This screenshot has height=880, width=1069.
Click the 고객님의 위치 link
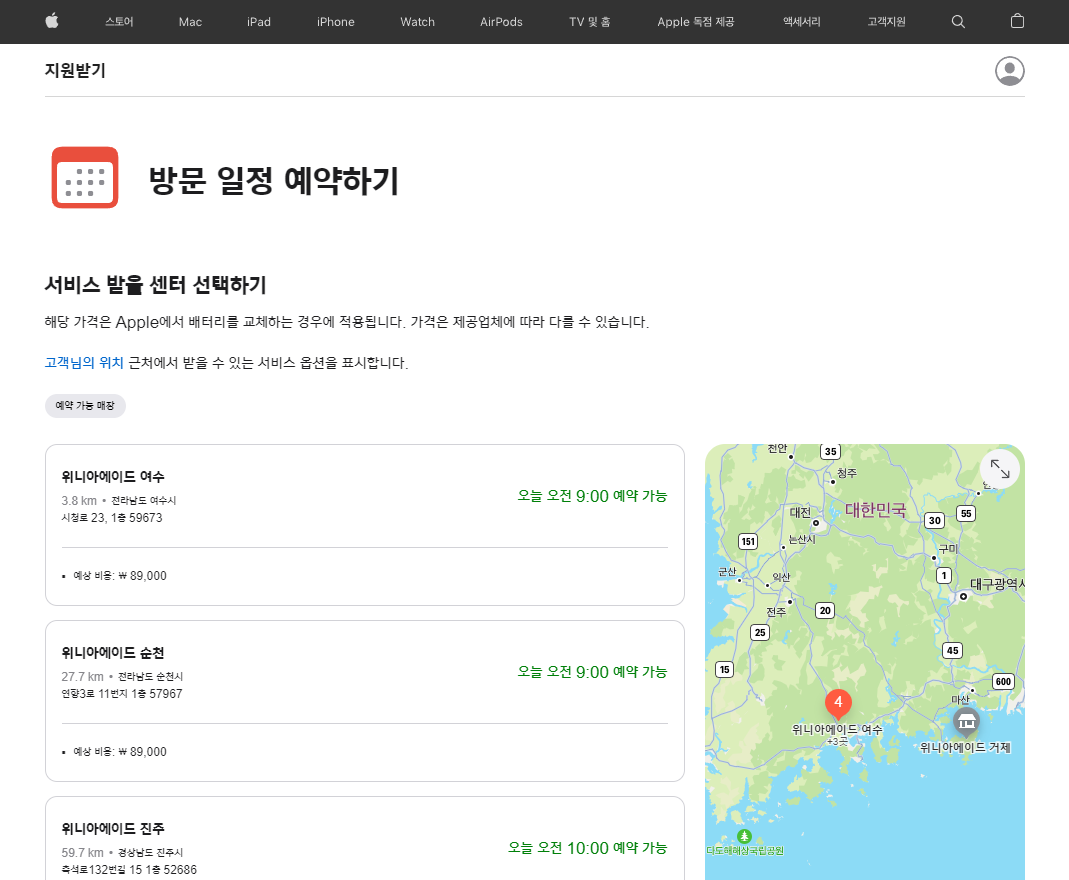pyautogui.click(x=84, y=363)
